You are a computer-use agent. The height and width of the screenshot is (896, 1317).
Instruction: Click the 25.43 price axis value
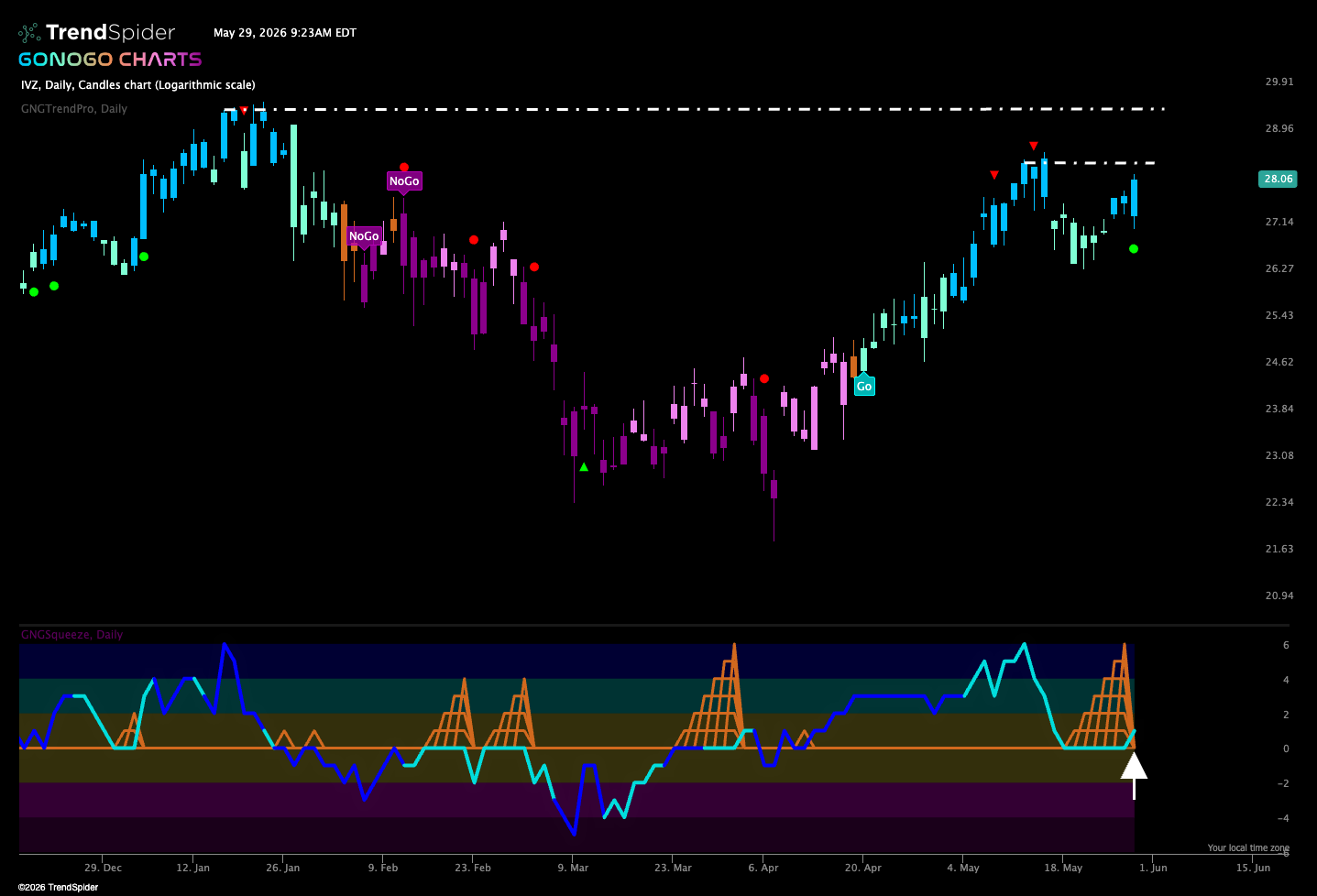tap(1279, 315)
